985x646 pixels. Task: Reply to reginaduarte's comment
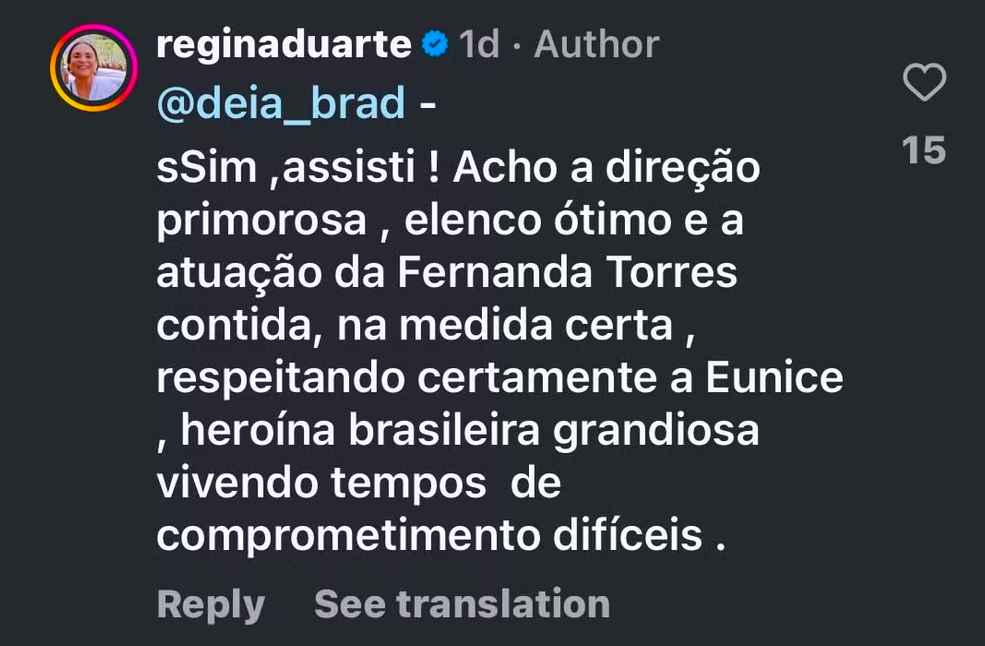click(x=210, y=604)
